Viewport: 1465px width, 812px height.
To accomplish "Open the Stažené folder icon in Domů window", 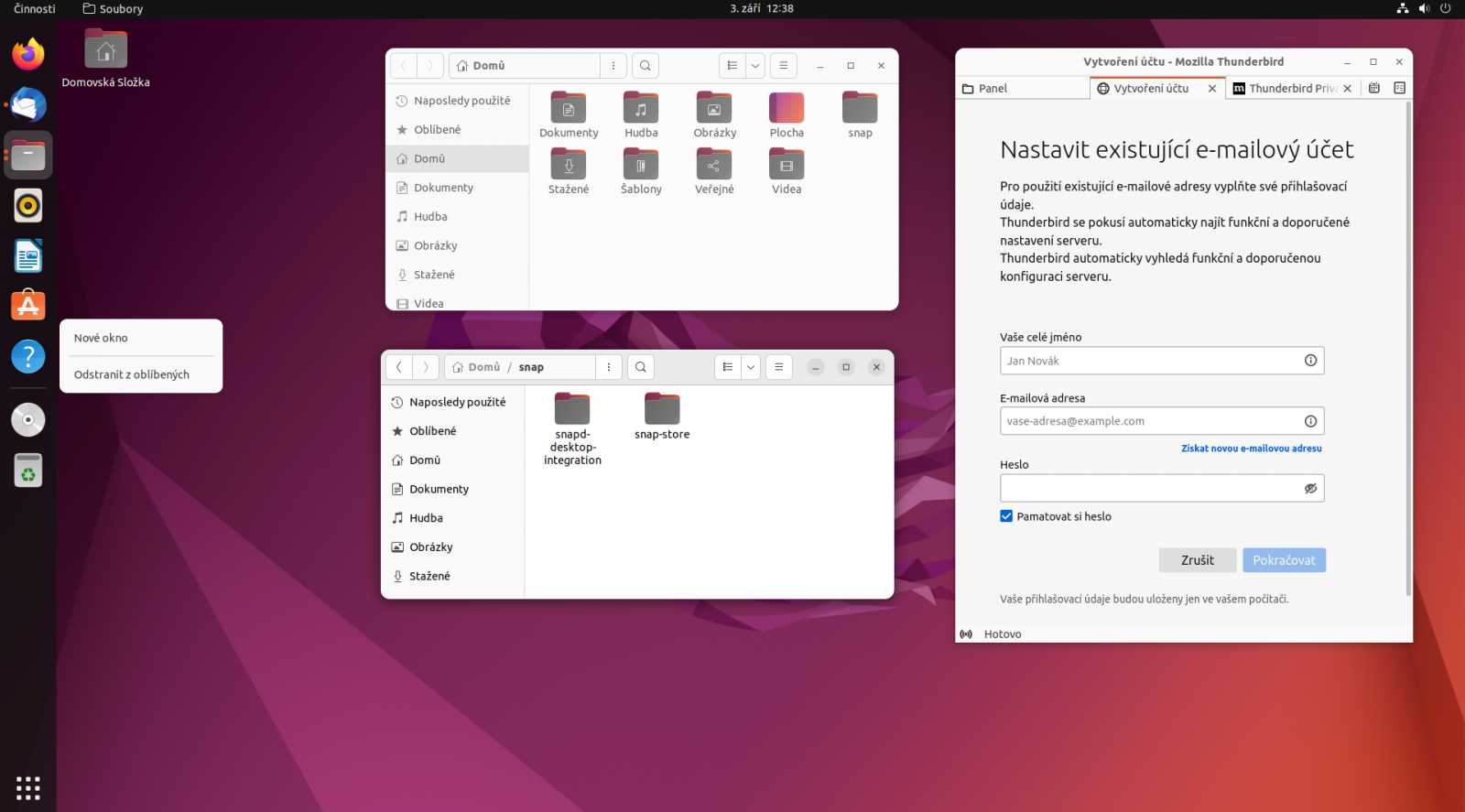I will [569, 172].
